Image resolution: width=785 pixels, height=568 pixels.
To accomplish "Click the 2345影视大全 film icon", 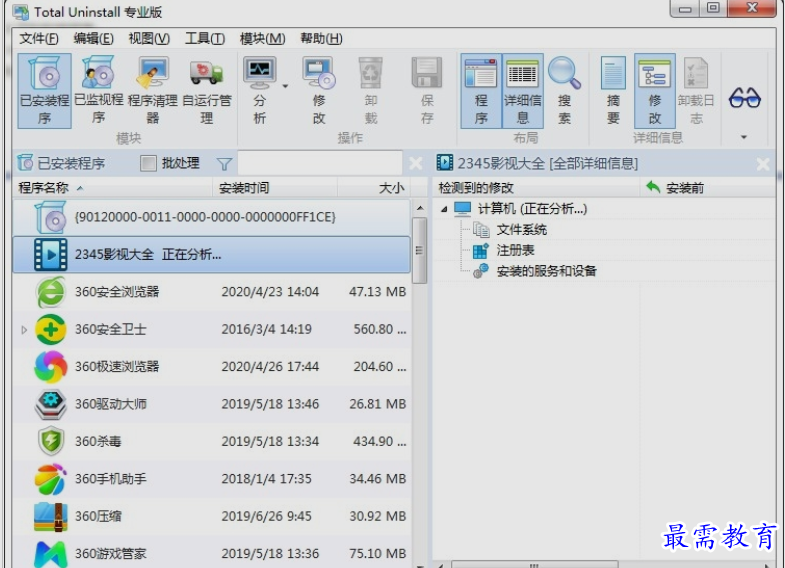I will tap(51, 254).
